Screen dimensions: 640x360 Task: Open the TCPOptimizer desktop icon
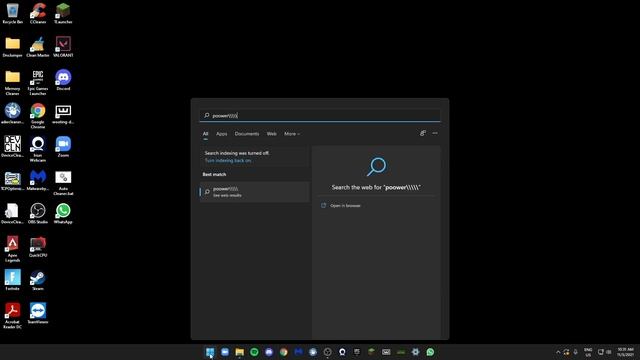pos(12,180)
